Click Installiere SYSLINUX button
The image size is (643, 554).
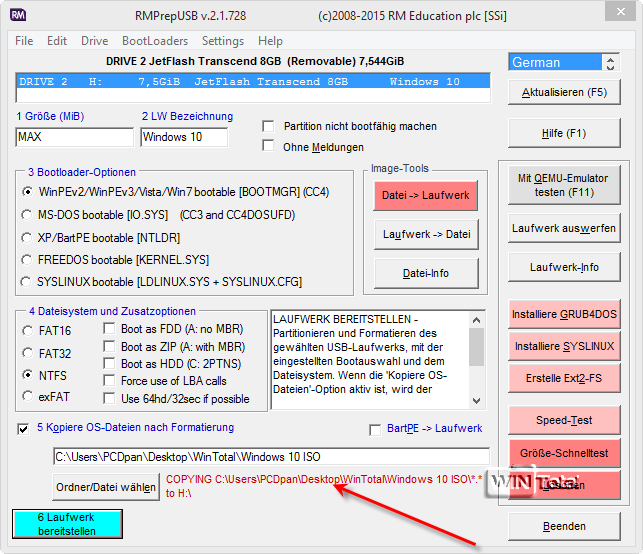pos(564,346)
